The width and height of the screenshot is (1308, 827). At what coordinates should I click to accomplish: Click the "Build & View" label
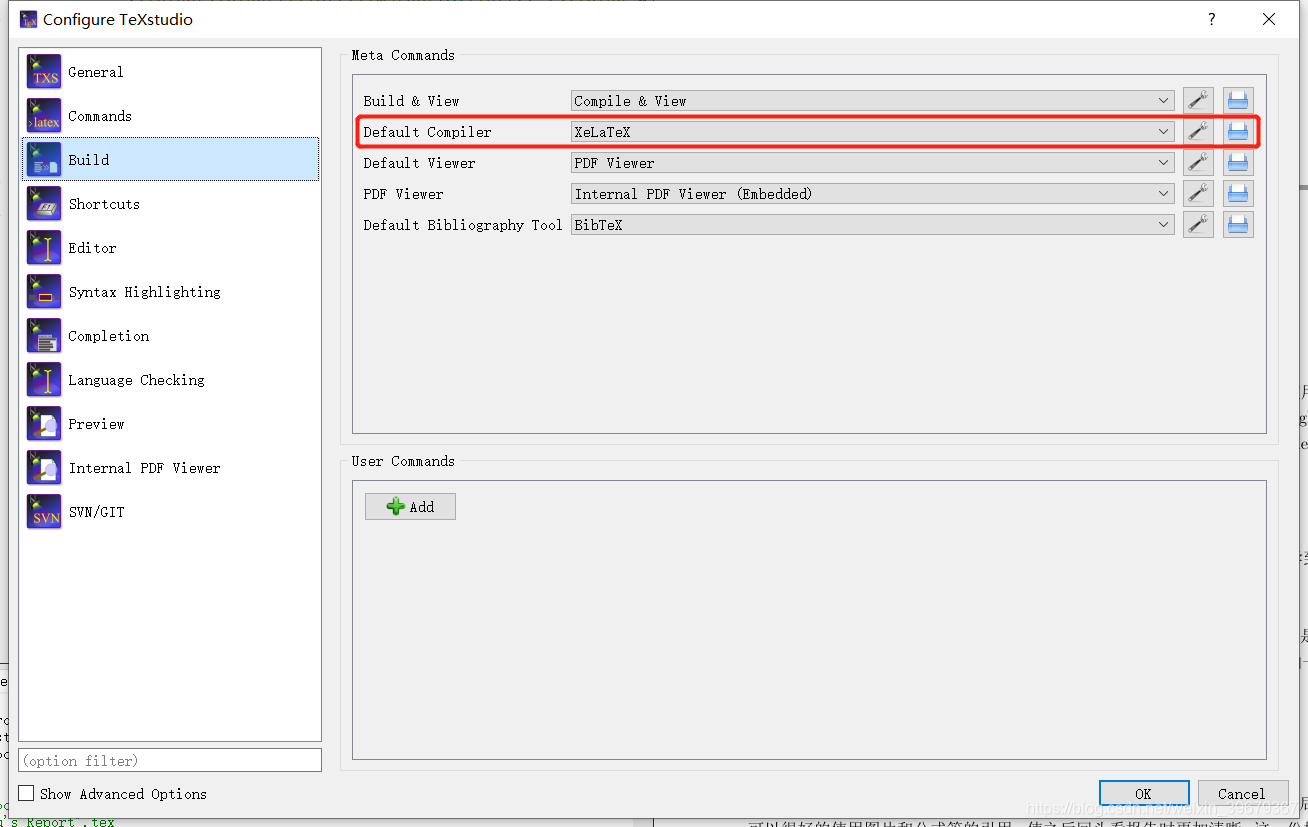coord(412,101)
